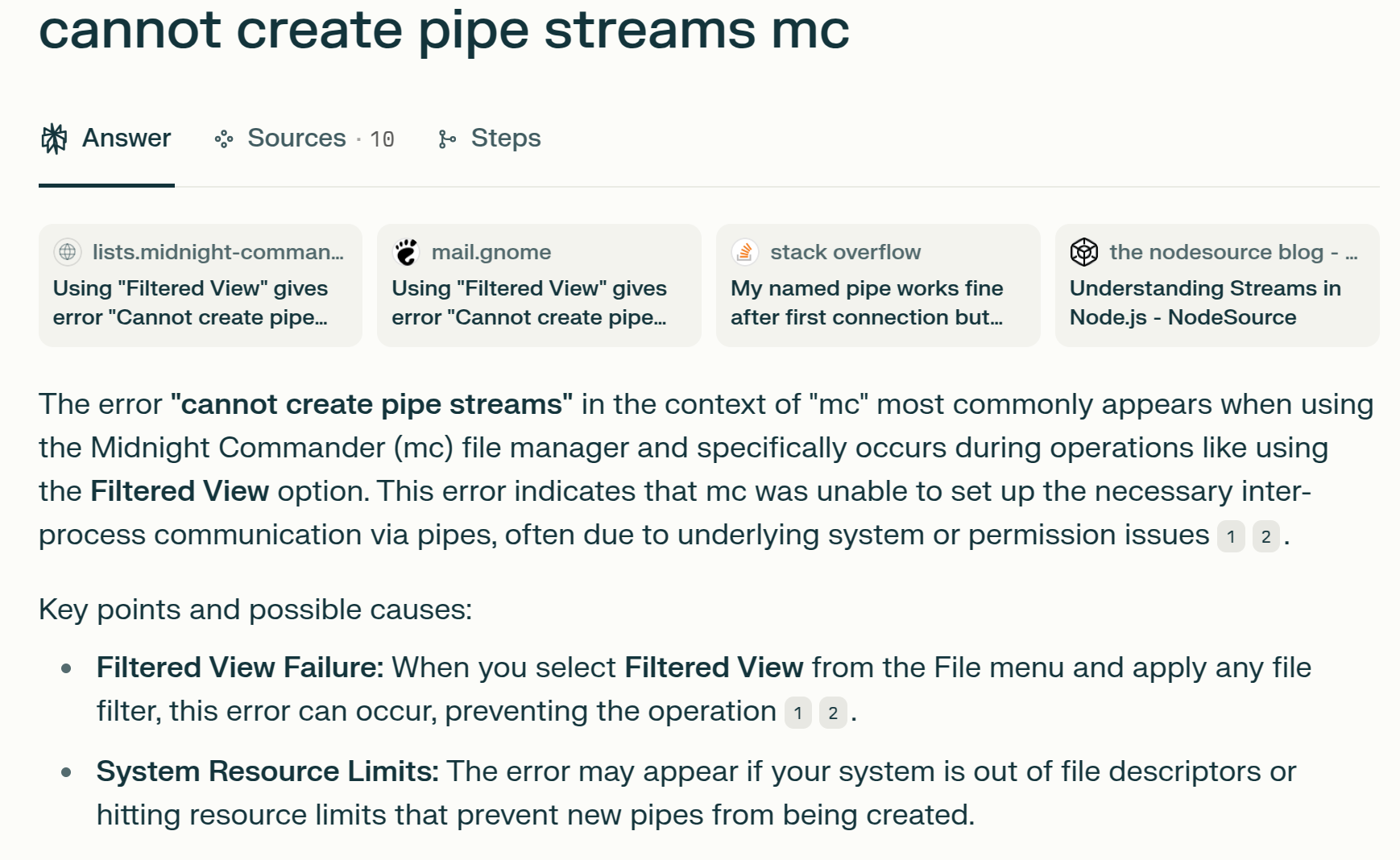
Task: Click the Stack Overflow logo icon
Action: click(x=745, y=252)
